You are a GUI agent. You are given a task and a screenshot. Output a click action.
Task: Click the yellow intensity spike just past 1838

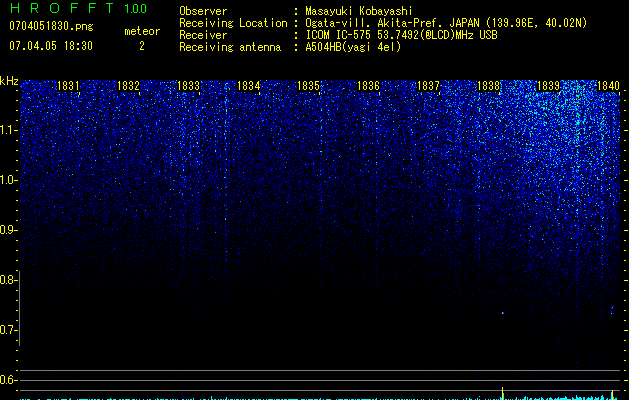[x=503, y=393]
